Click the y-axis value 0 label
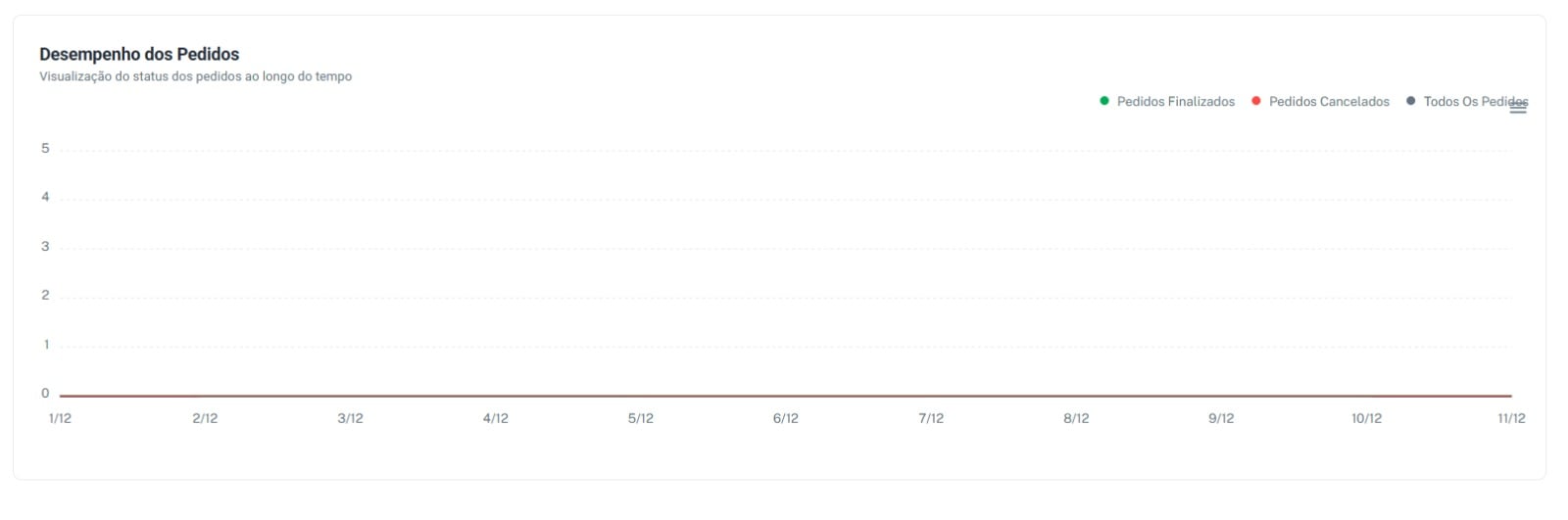This screenshot has width=1568, height=520. pos(45,394)
